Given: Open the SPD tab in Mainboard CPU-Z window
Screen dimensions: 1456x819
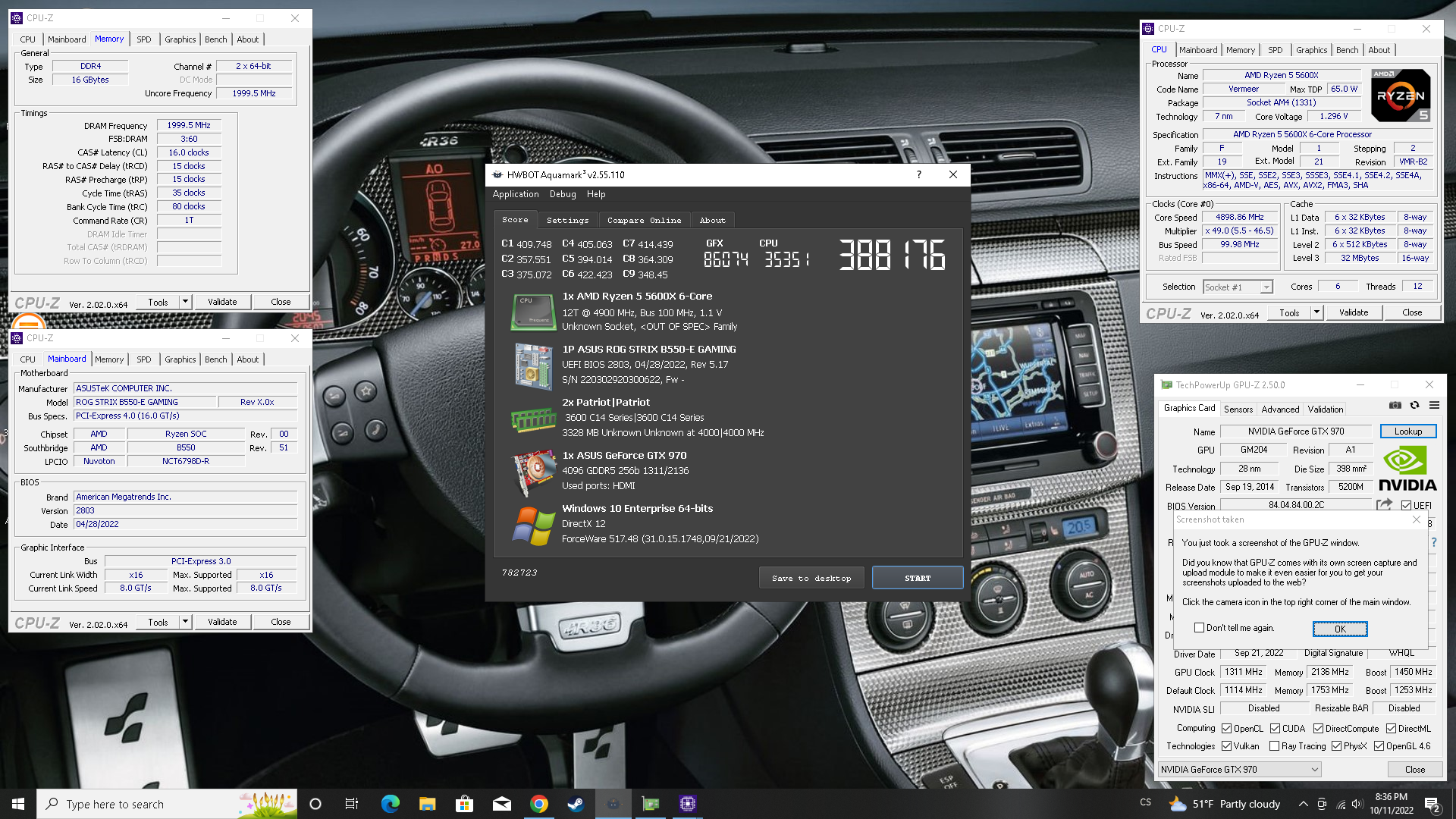Looking at the screenshot, I should pyautogui.click(x=144, y=359).
